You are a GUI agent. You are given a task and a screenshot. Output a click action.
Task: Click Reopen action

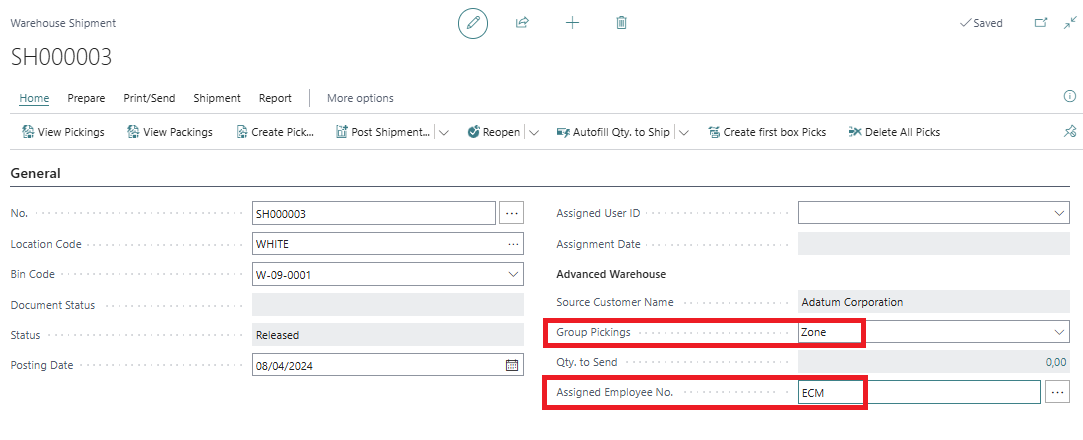494,132
